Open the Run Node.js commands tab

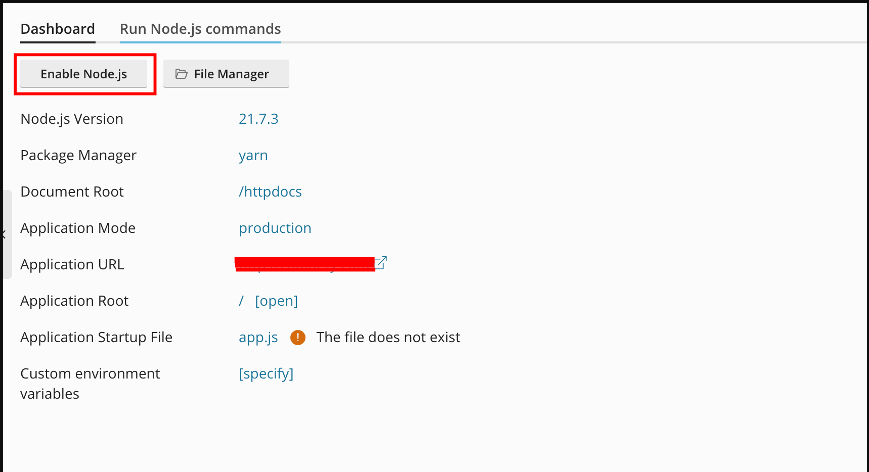200,29
